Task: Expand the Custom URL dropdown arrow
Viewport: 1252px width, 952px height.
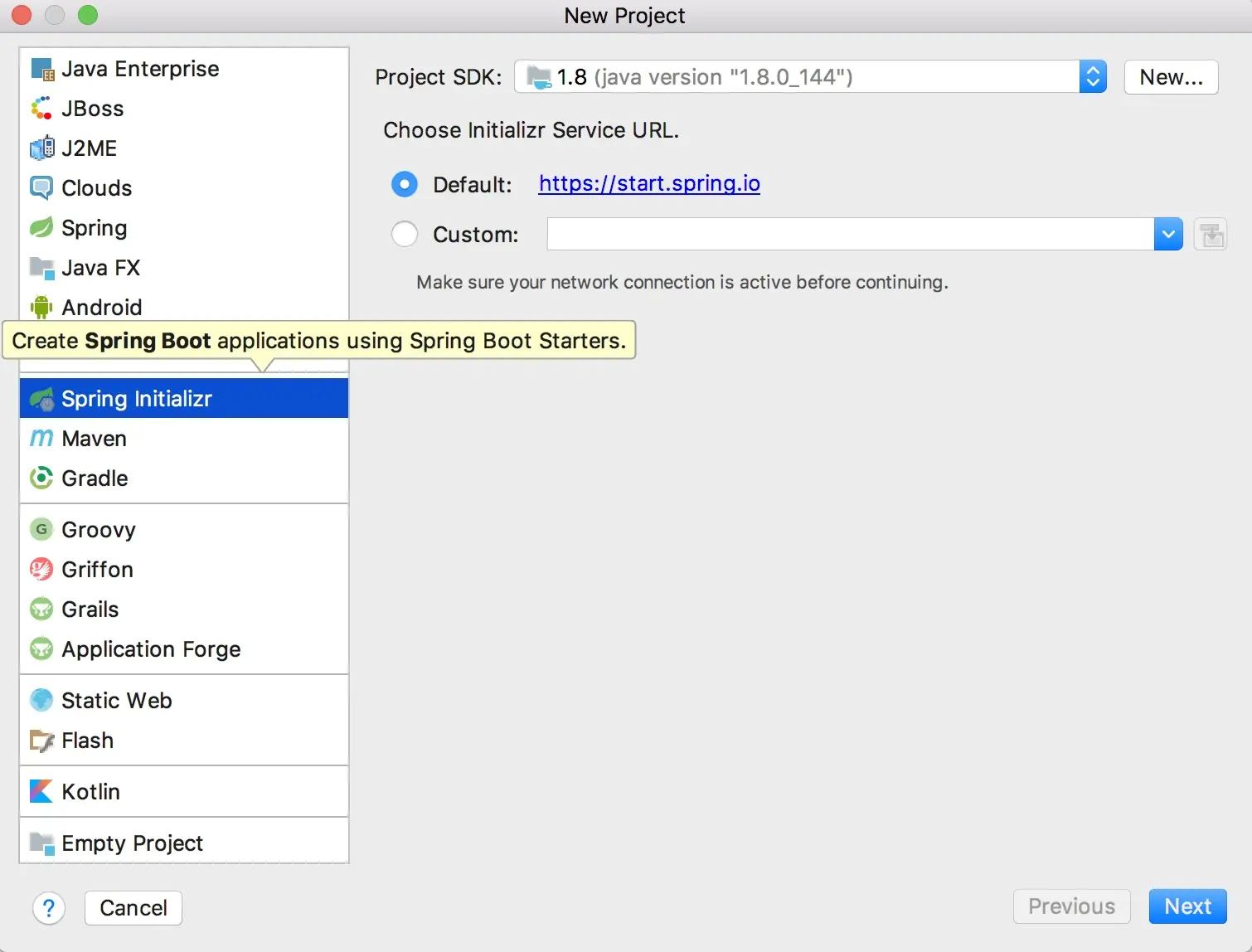Action: (1168, 234)
